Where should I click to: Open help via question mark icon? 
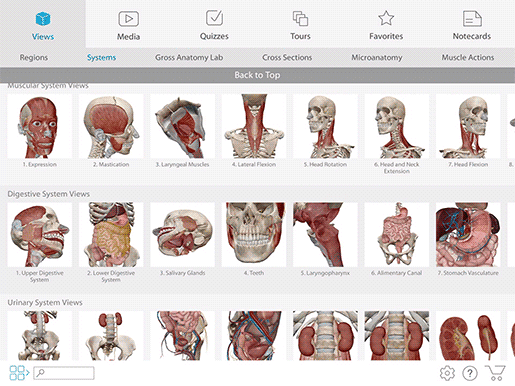point(470,373)
